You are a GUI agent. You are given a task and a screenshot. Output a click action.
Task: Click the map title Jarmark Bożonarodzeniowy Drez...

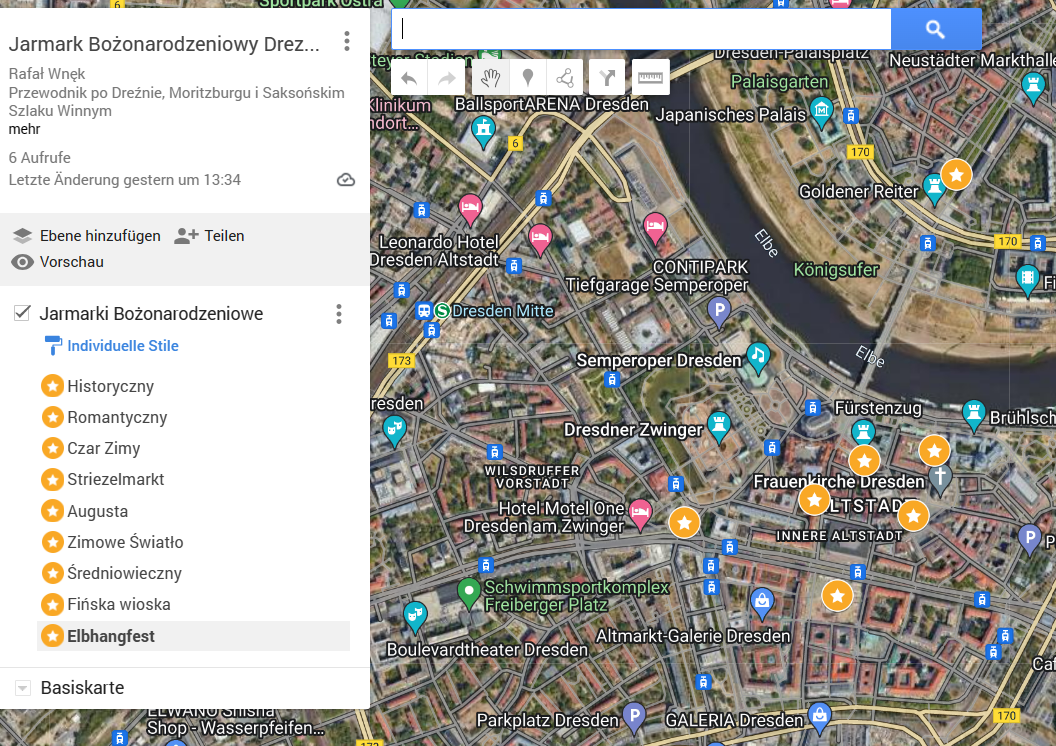164,44
